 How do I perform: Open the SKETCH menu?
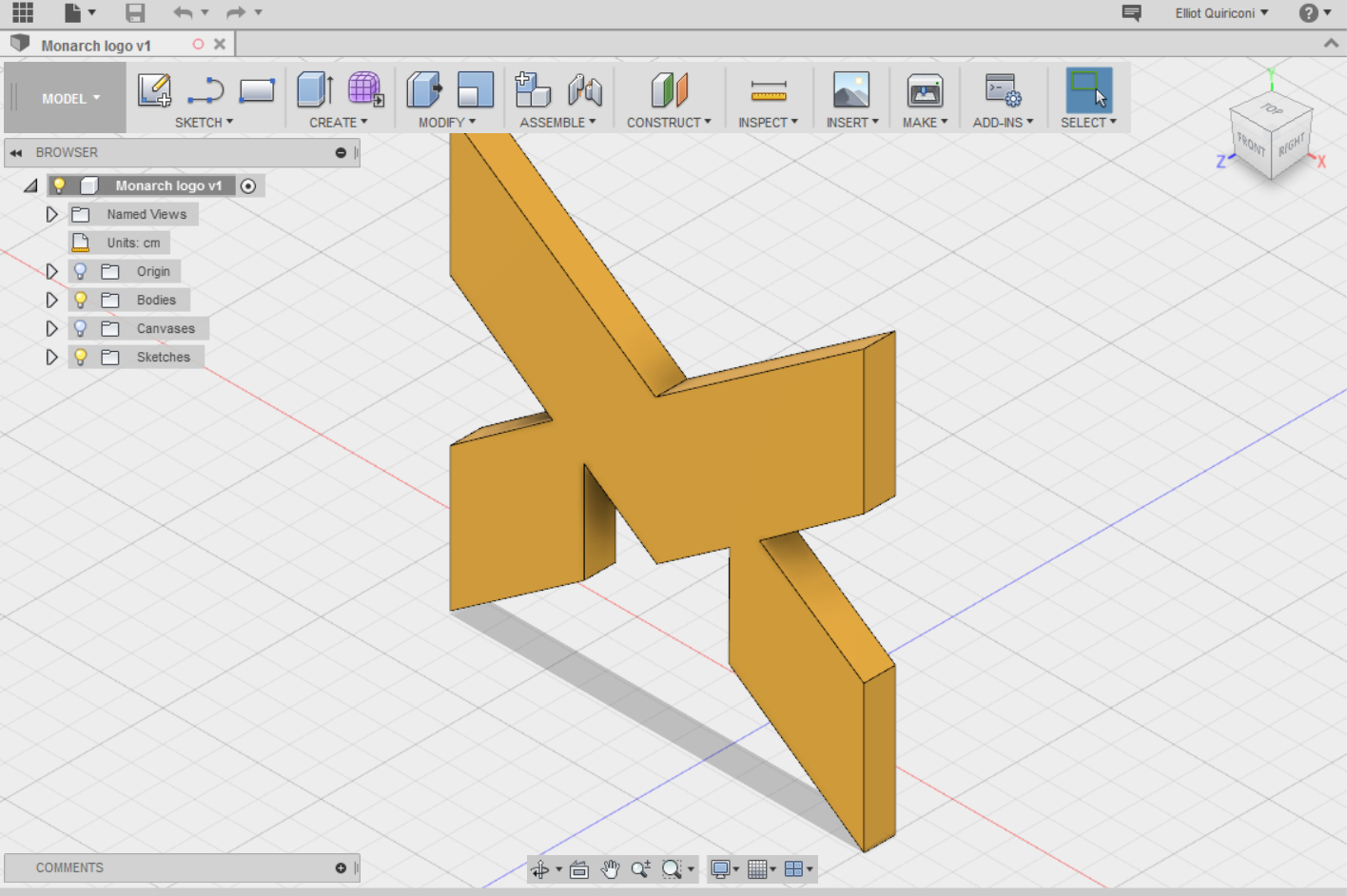pos(204,122)
